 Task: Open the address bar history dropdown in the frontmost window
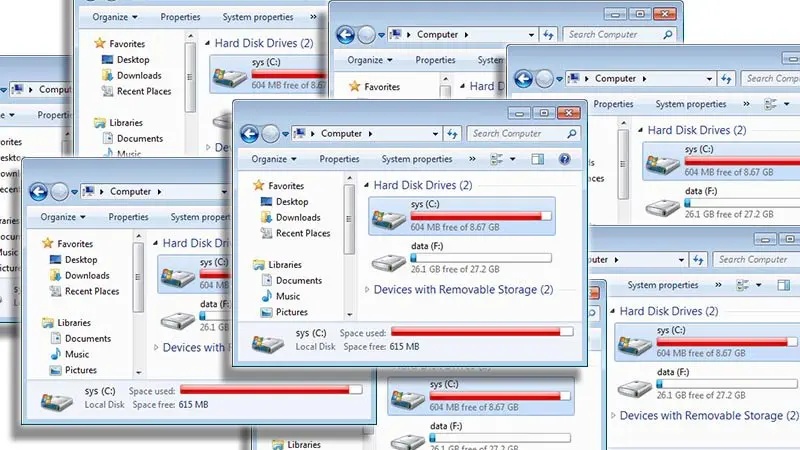[x=435, y=134]
